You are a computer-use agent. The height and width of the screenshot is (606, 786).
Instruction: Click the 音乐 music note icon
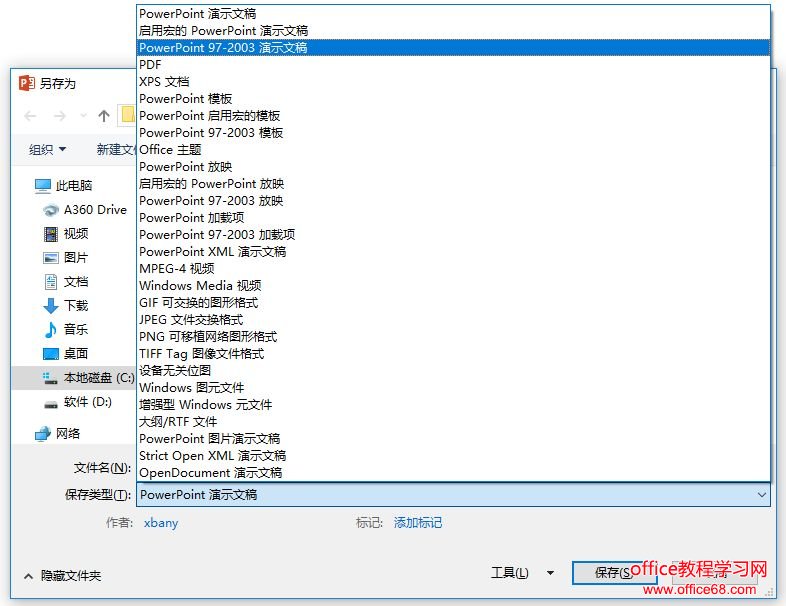point(51,330)
